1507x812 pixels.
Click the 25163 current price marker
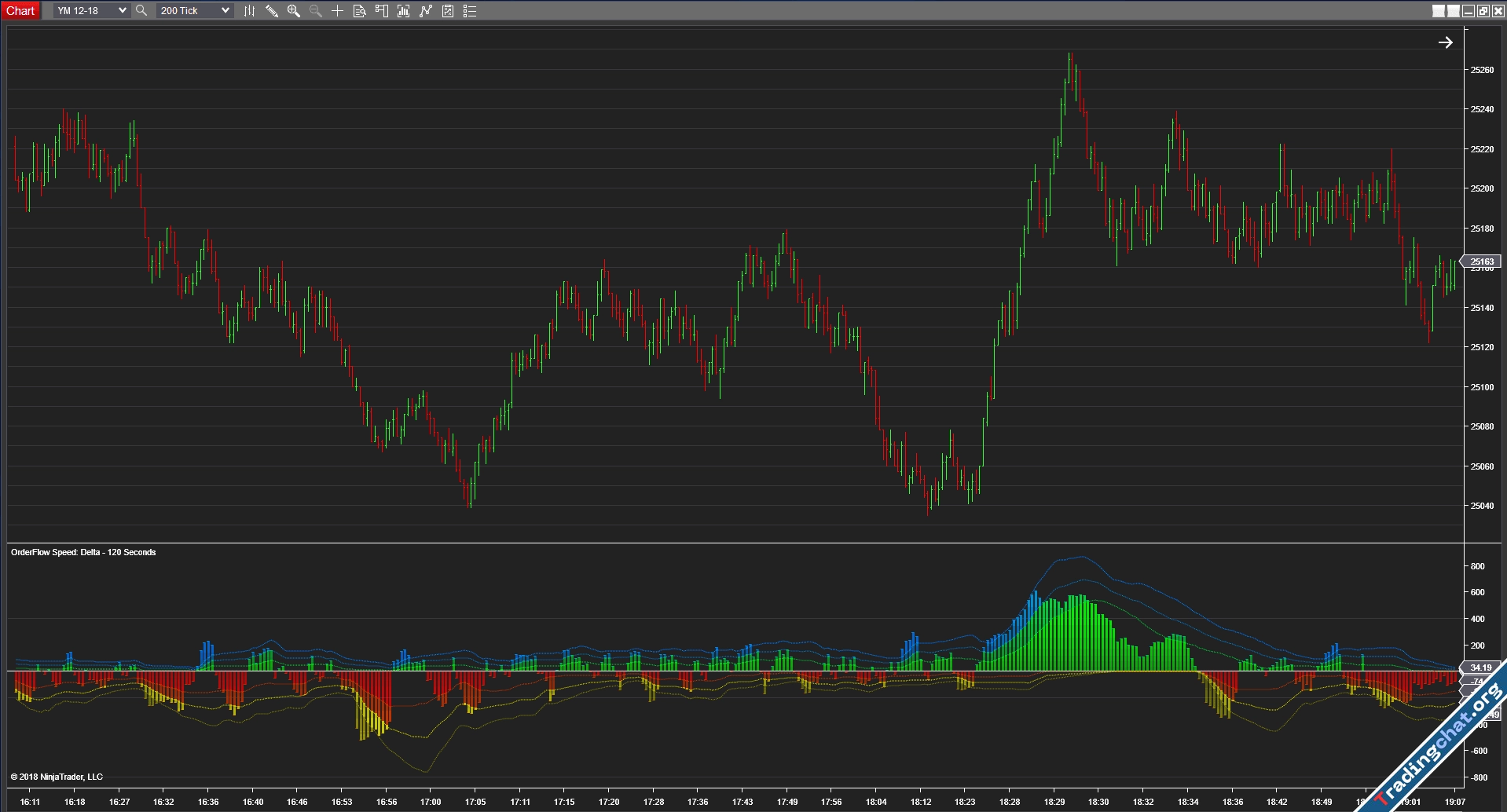[x=1481, y=262]
